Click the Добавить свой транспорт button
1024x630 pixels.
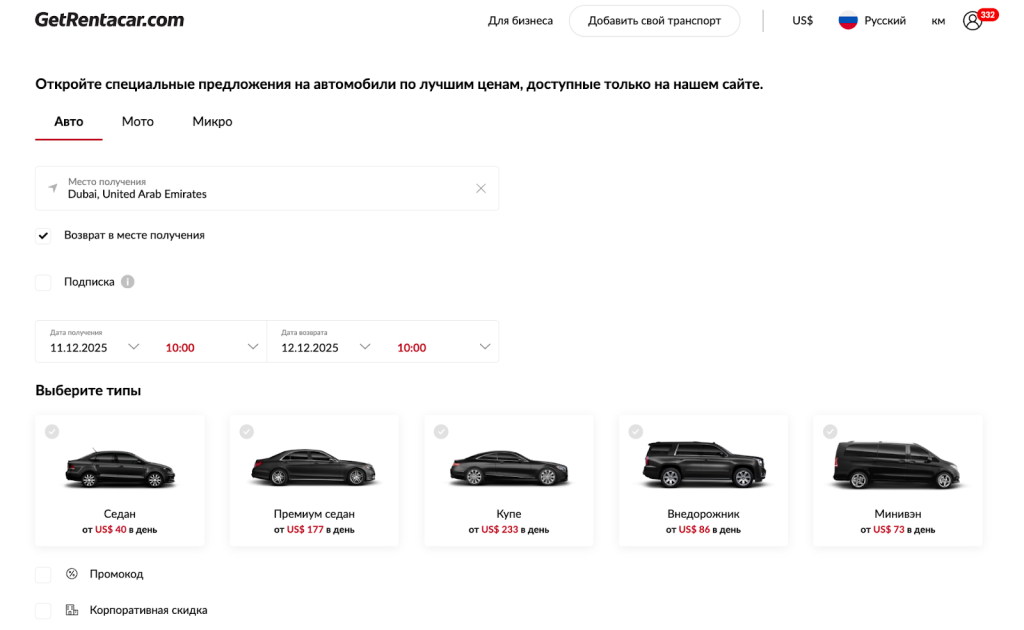[654, 19]
